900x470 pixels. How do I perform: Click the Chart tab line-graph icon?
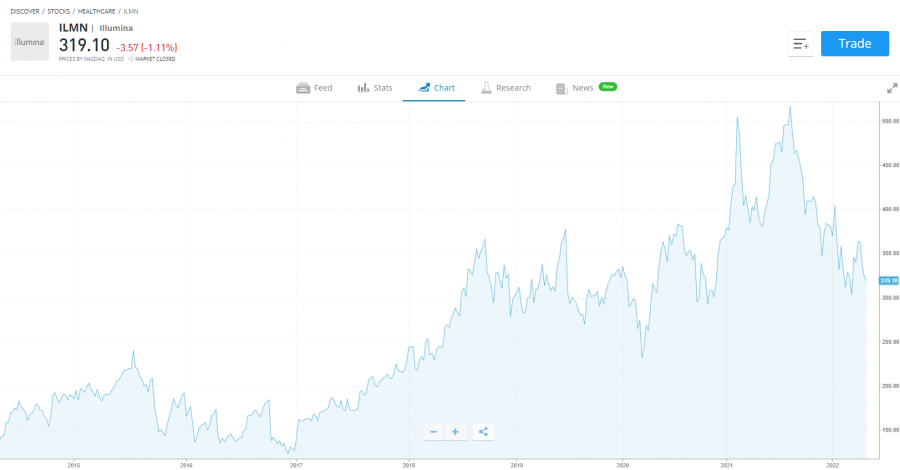[x=424, y=88]
